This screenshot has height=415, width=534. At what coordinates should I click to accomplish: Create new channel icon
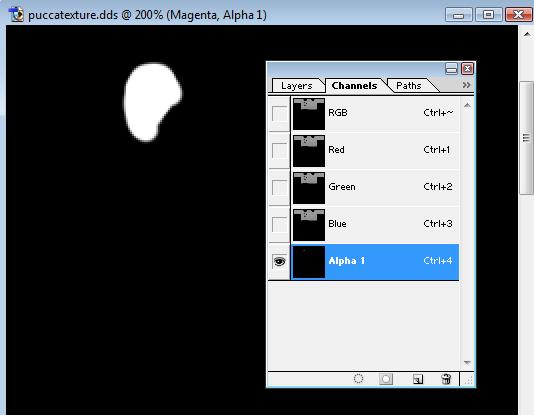[418, 379]
